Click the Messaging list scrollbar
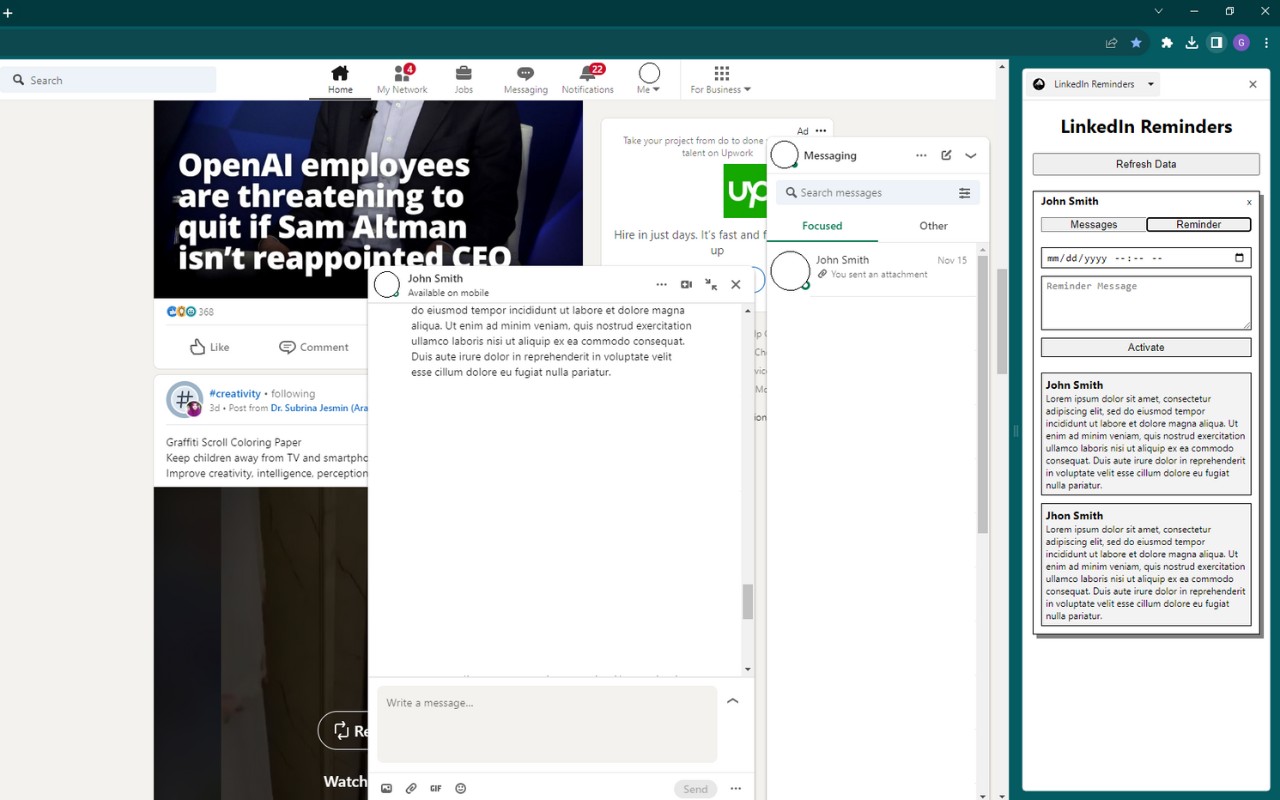The image size is (1280, 800). coord(982,395)
